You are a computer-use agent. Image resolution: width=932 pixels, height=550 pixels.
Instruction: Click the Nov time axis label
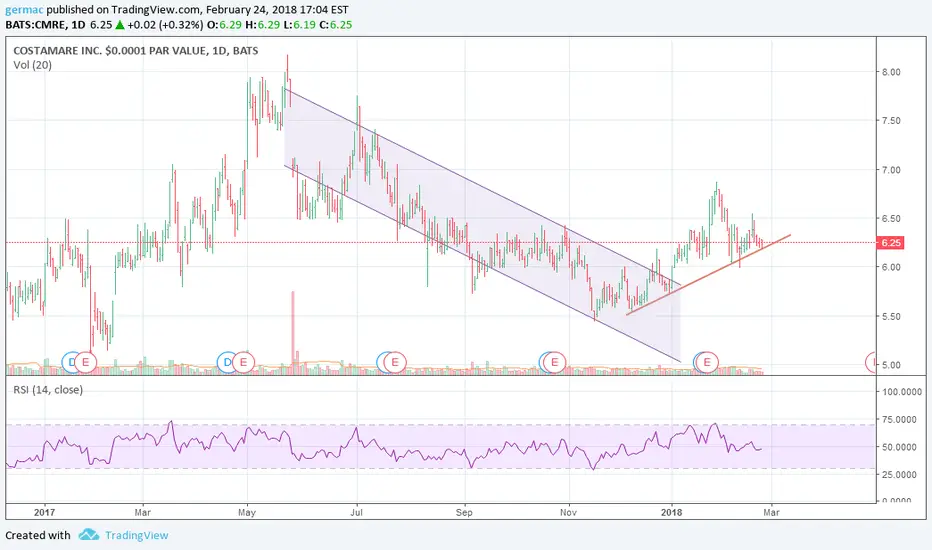tap(569, 512)
